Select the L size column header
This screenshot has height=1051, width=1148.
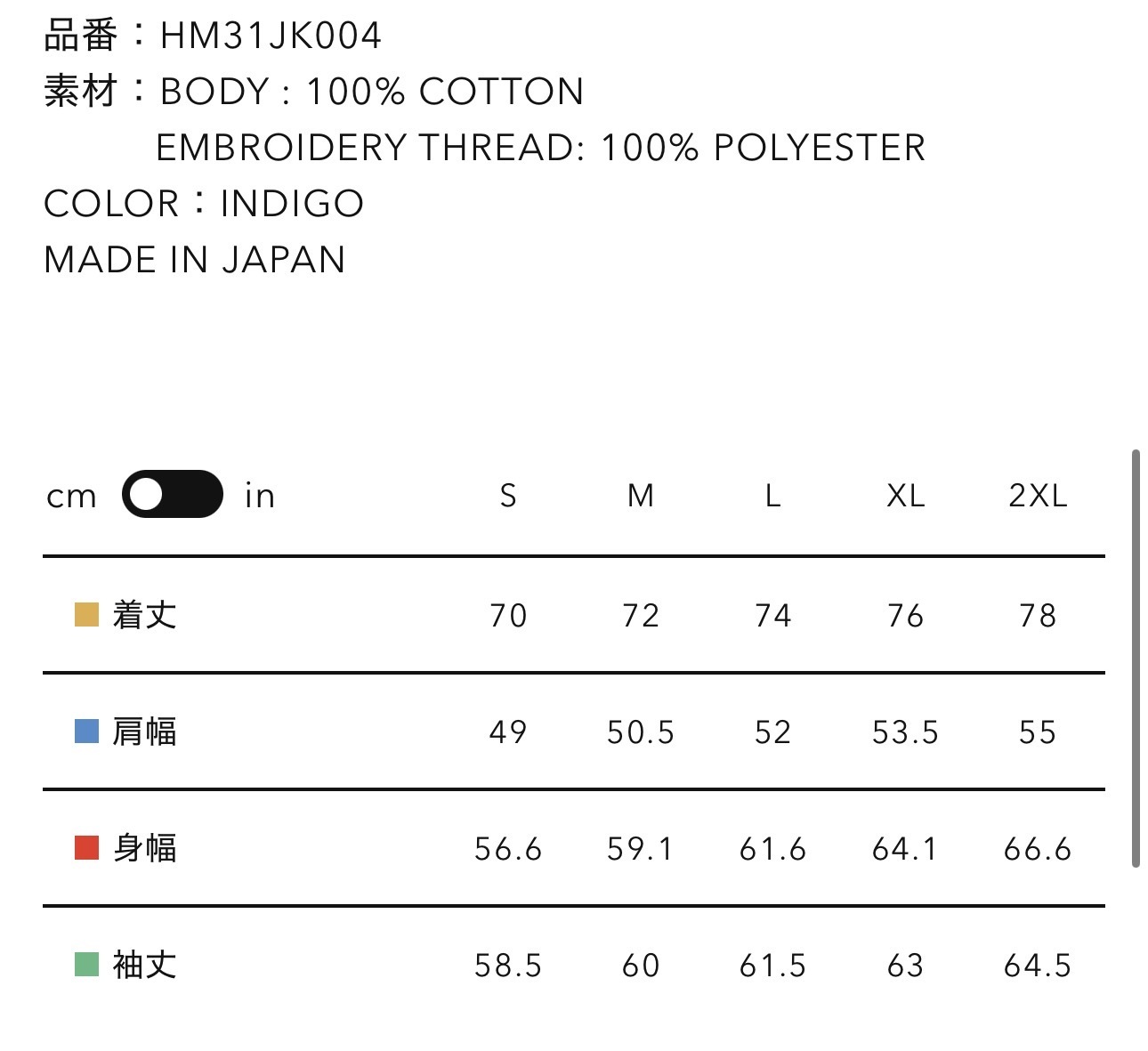tap(772, 496)
